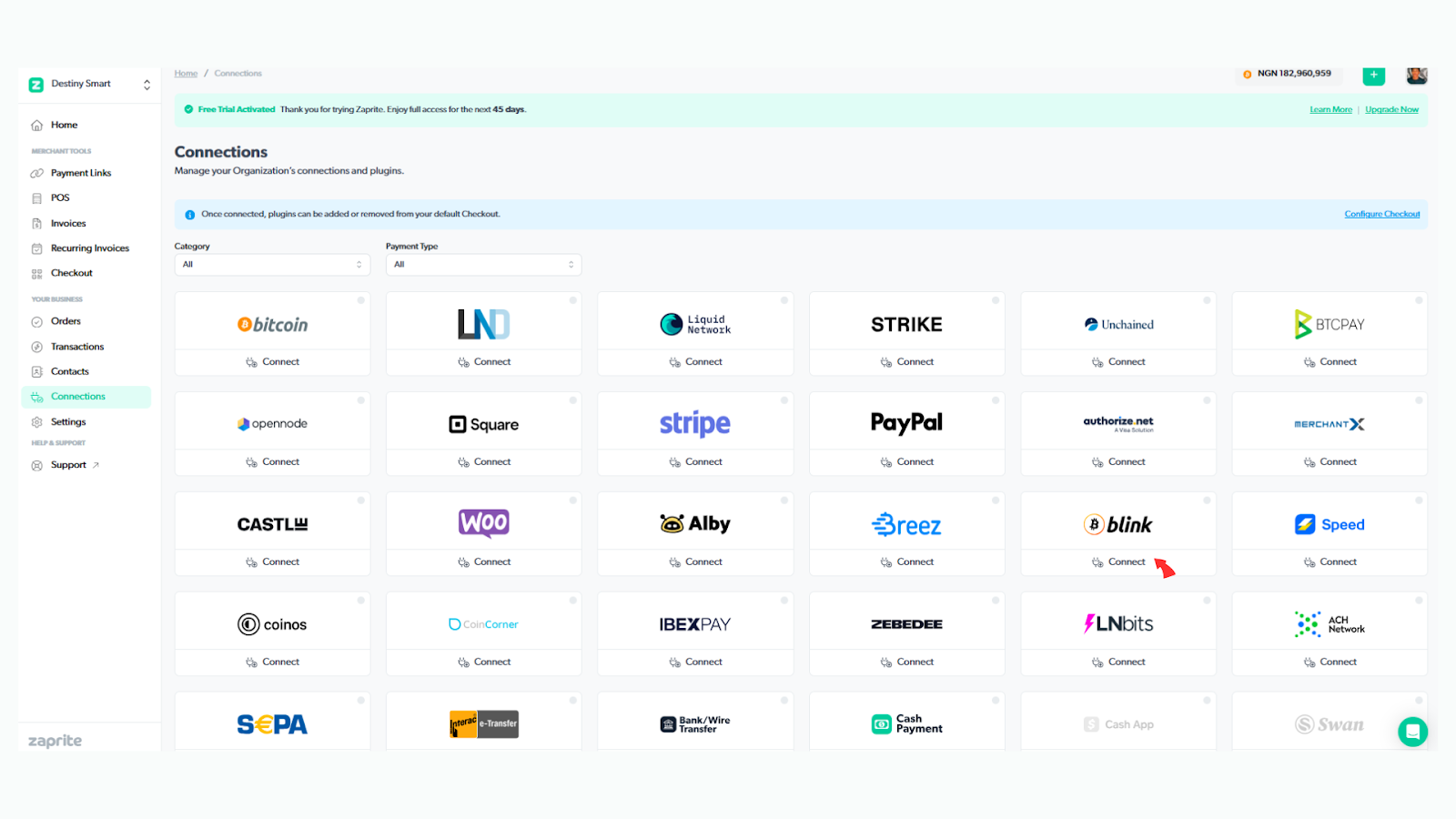This screenshot has width=1456, height=819.
Task: Select the opennode logo
Action: pyautogui.click(x=273, y=424)
